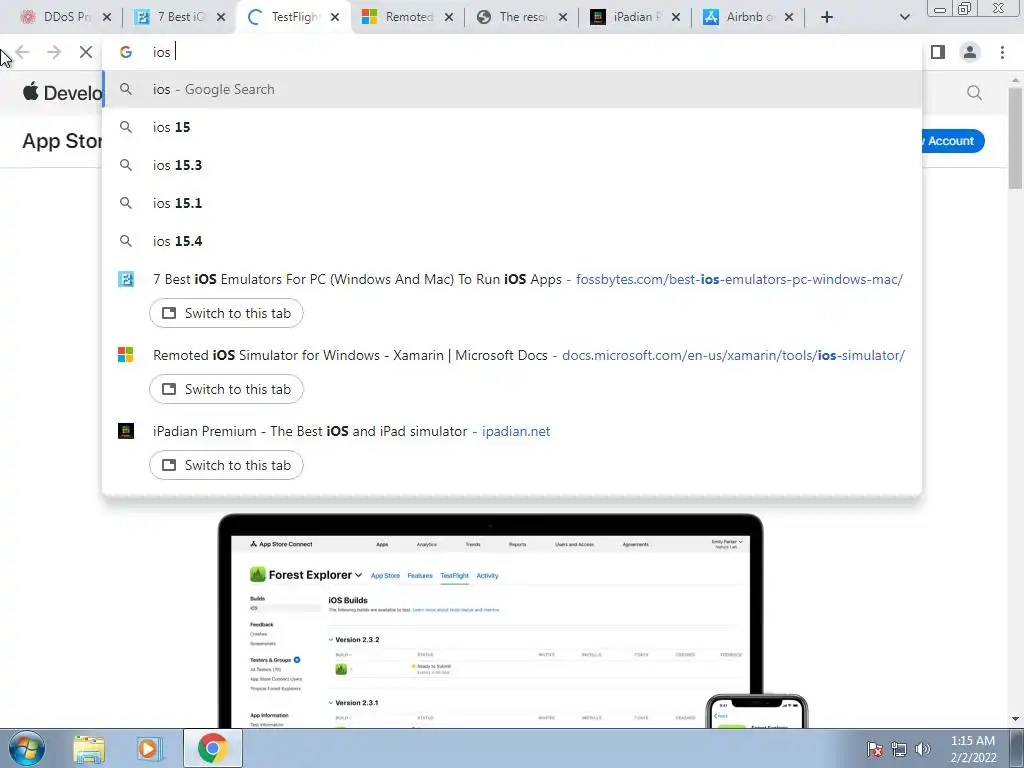1024x768 pixels.
Task: Switch to tab under fossbytes suggestion
Action: point(226,313)
